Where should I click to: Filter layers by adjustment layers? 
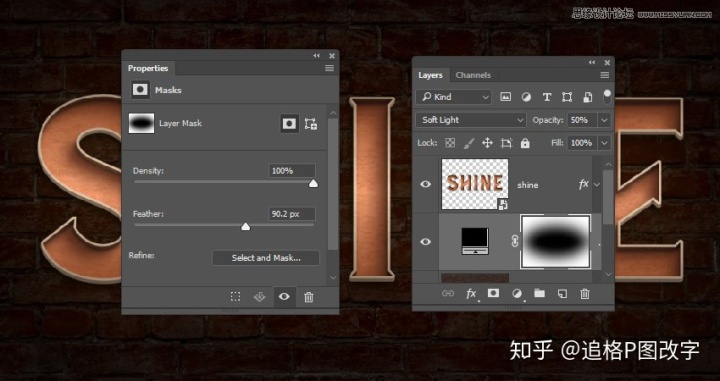pos(526,97)
